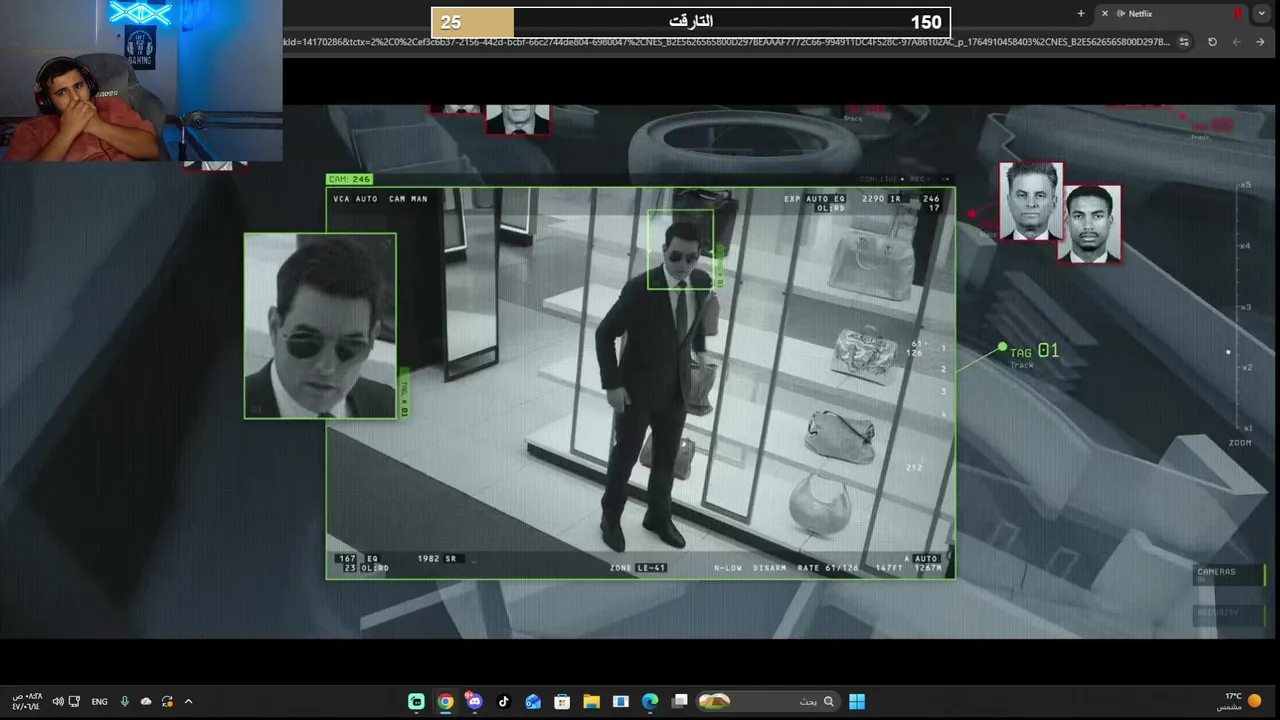1280x720 pixels.
Task: Open the OneDrive cloud tray icon
Action: click(146, 701)
